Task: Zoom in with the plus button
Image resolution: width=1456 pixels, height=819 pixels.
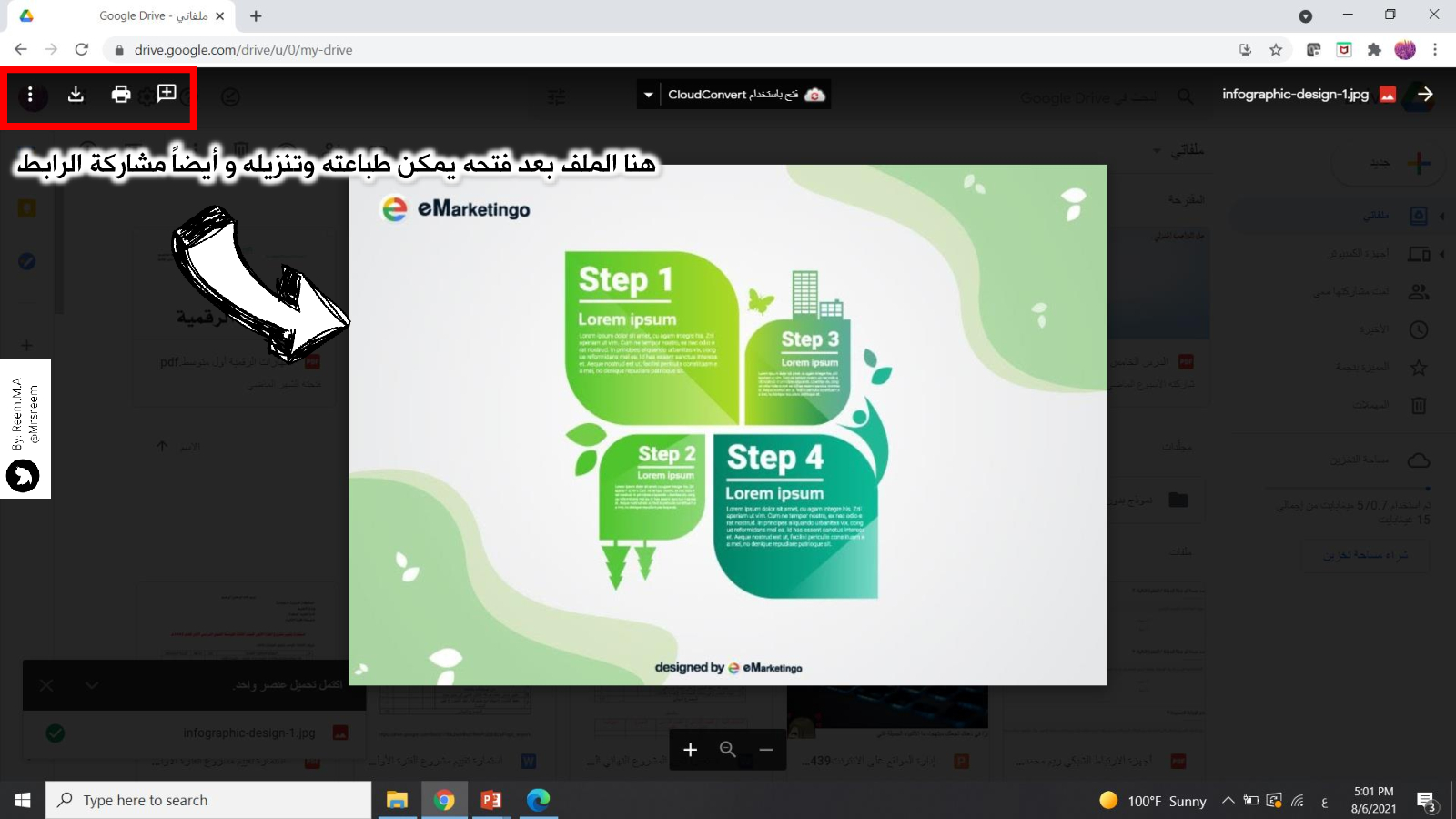Action: 690,750
